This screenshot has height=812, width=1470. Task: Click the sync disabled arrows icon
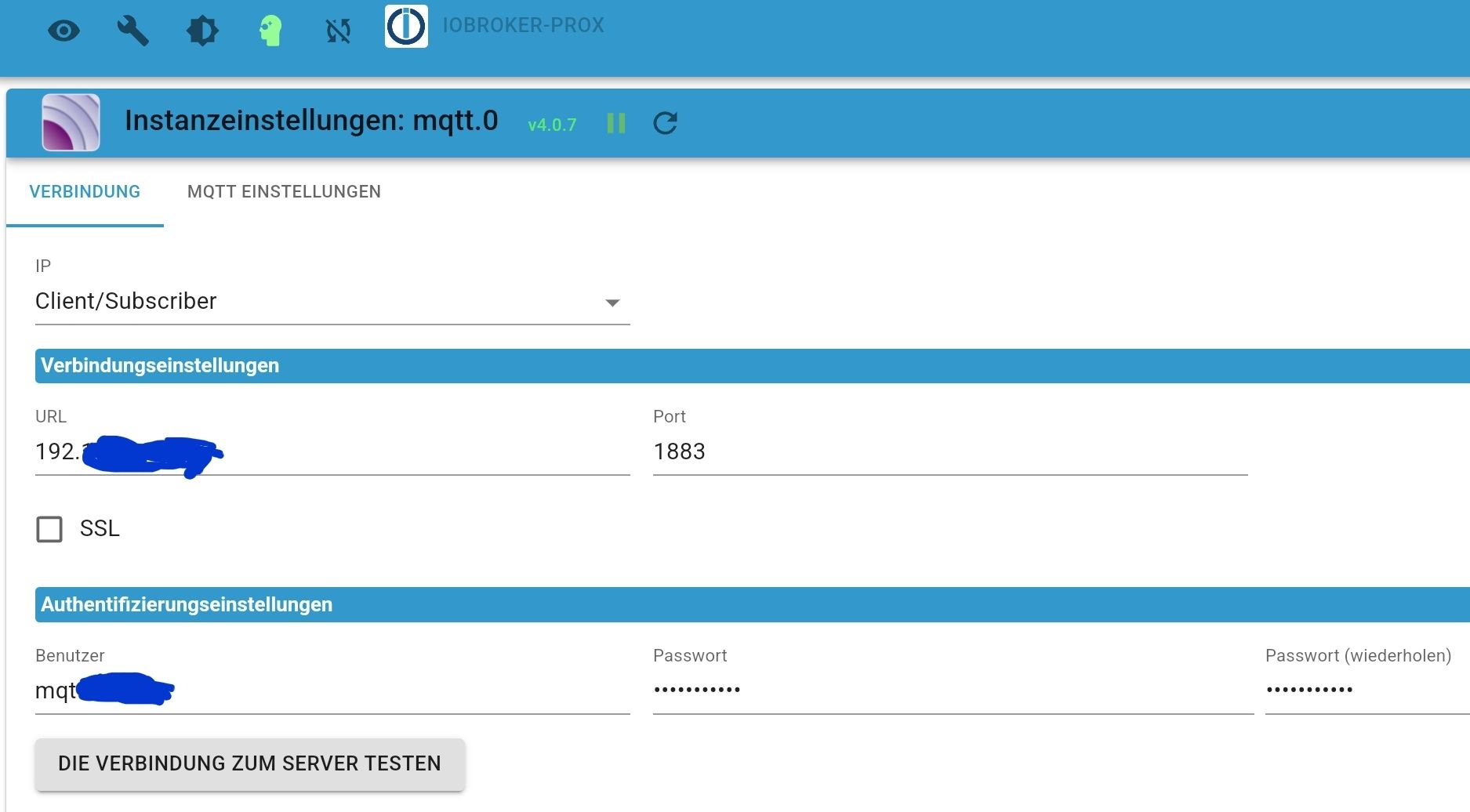click(339, 31)
